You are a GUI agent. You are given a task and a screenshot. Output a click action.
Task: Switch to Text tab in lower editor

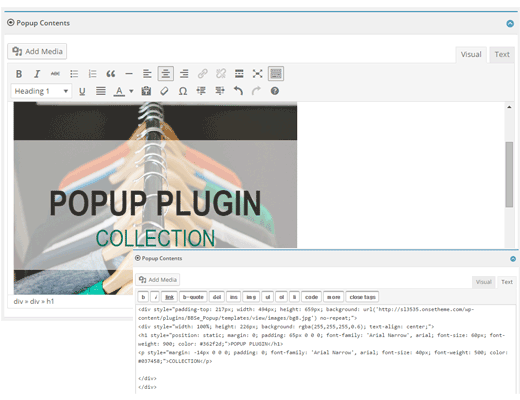pos(507,282)
